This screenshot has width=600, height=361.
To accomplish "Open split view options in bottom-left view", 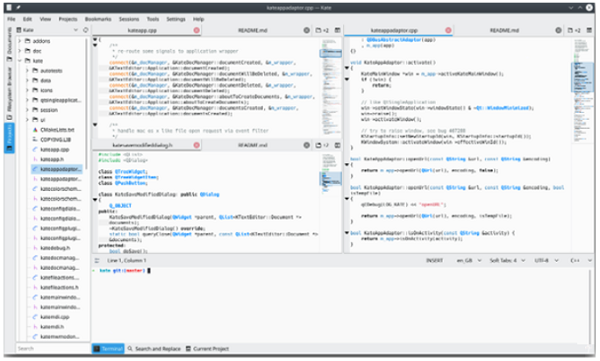I will pyautogui.click(x=338, y=145).
